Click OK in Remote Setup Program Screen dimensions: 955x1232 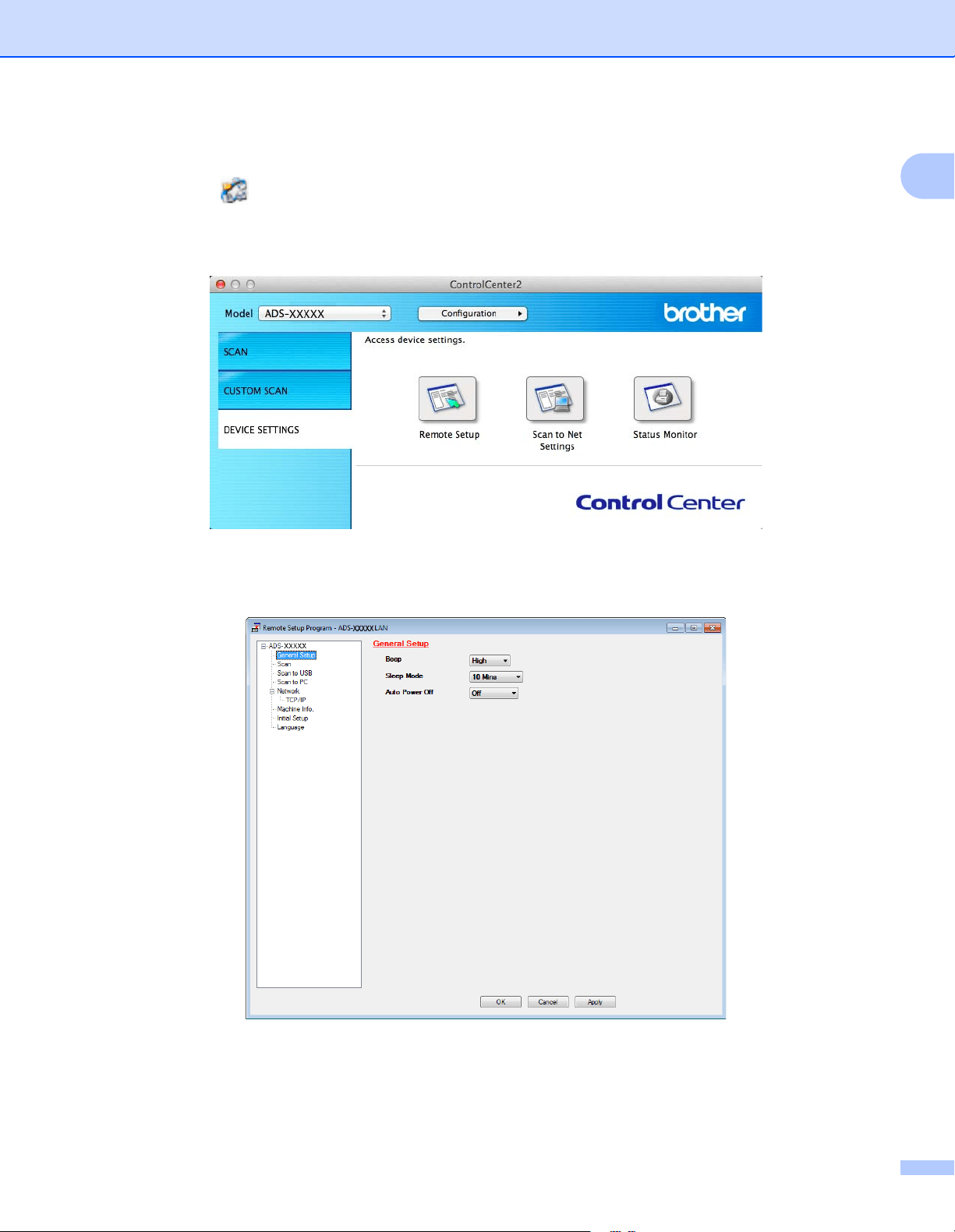point(500,1002)
